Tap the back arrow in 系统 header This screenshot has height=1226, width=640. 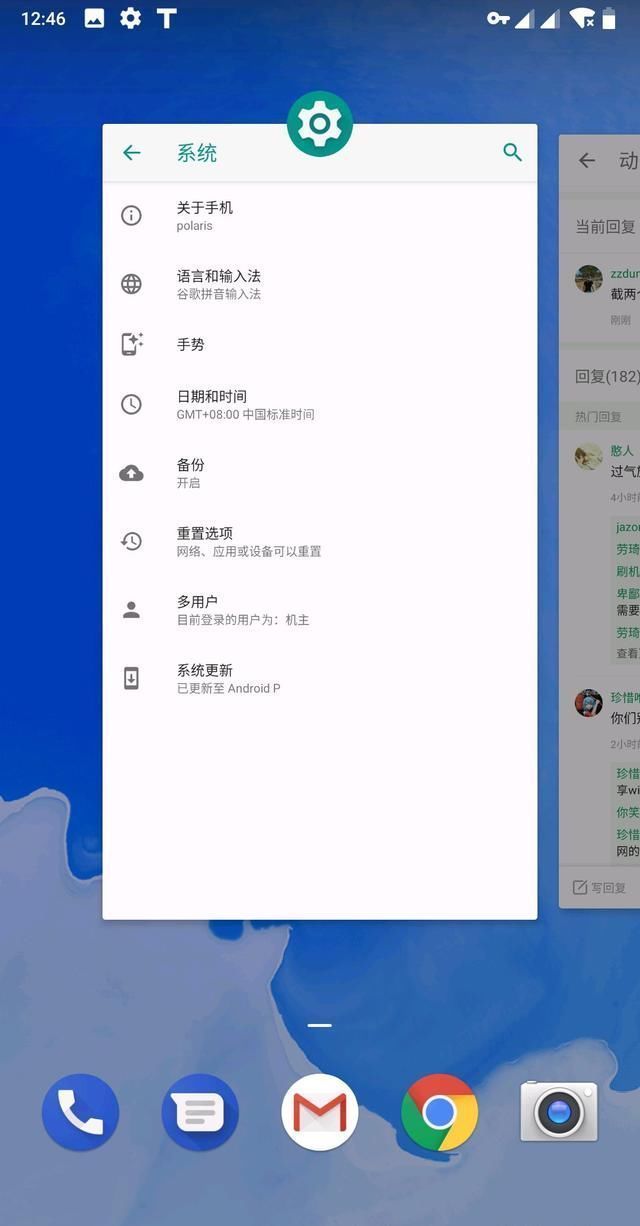click(x=131, y=153)
